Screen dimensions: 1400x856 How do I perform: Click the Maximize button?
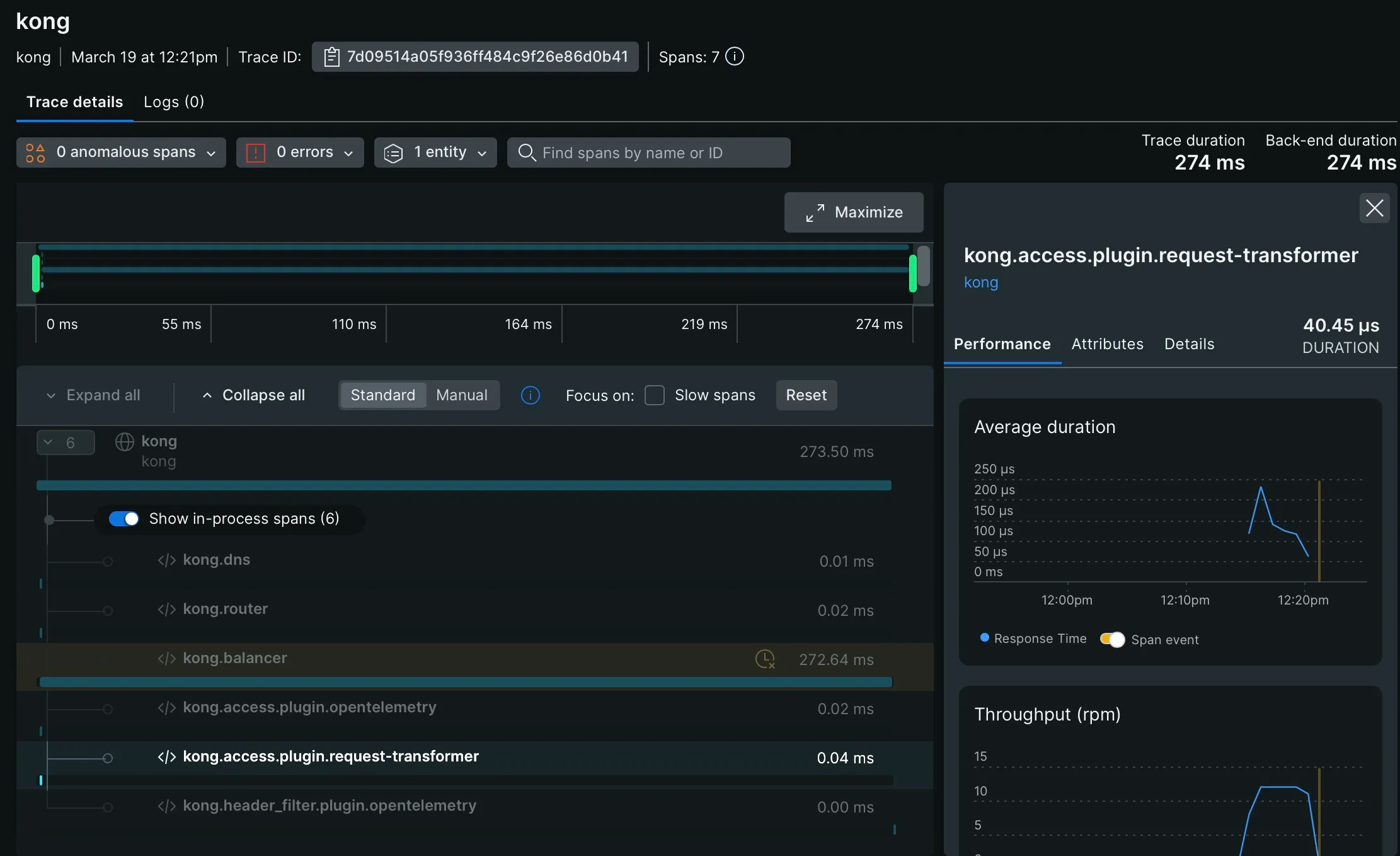854,212
